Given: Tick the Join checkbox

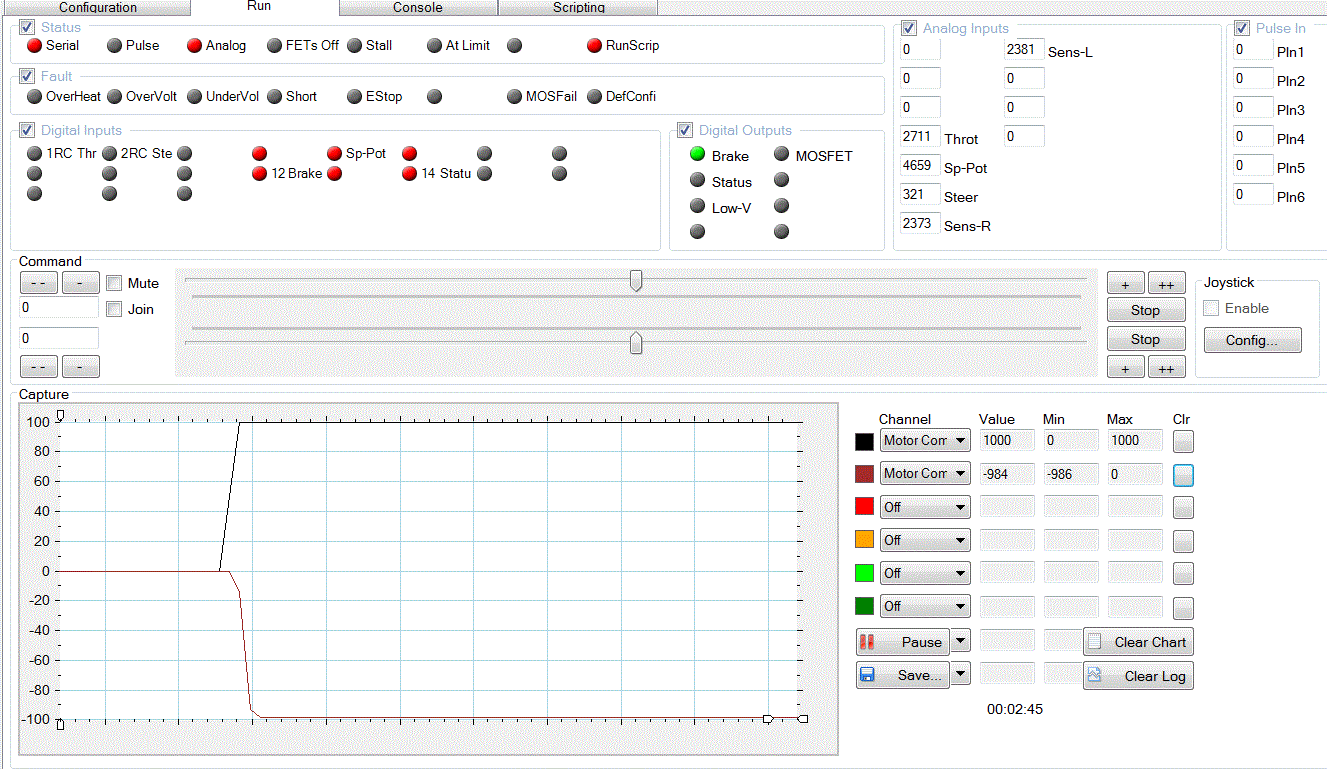Looking at the screenshot, I should [115, 310].
